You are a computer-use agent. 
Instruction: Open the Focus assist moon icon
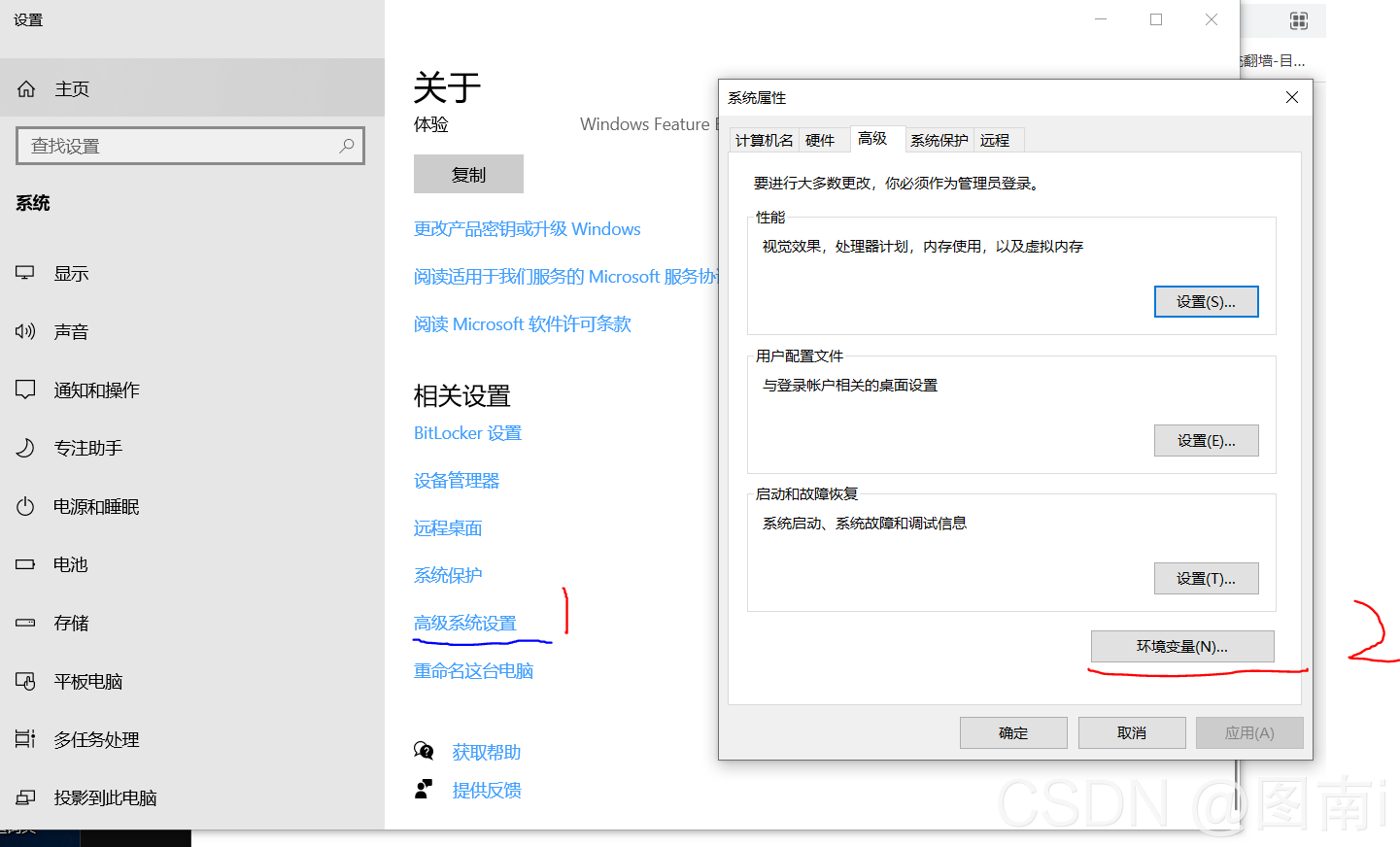(25, 448)
